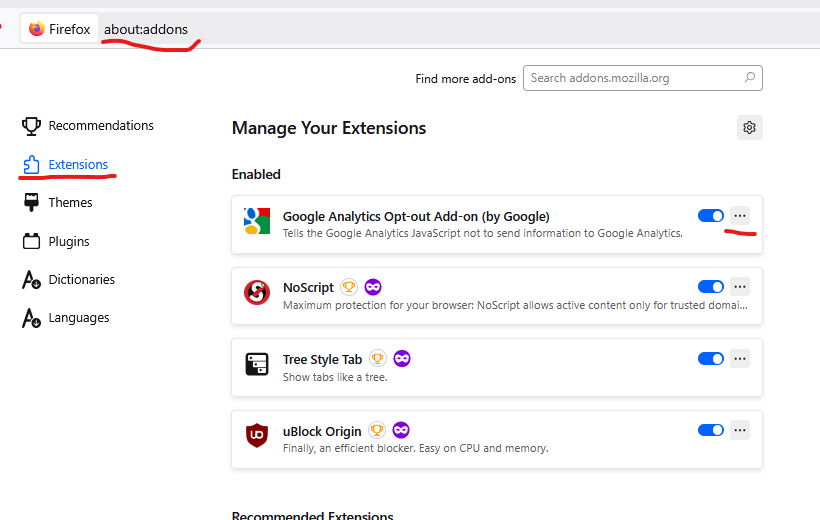The image size is (820, 520).
Task: Click the Recommendations trophy icon
Action: click(31, 126)
